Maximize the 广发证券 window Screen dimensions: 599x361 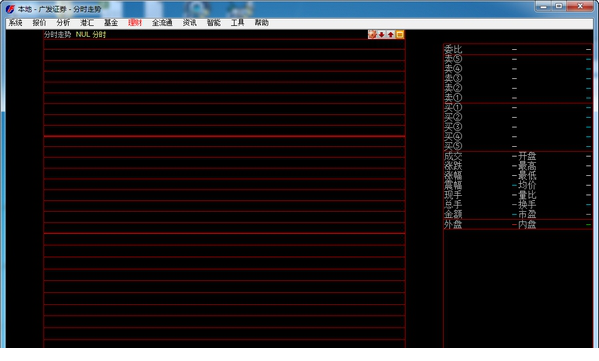pos(559,6)
